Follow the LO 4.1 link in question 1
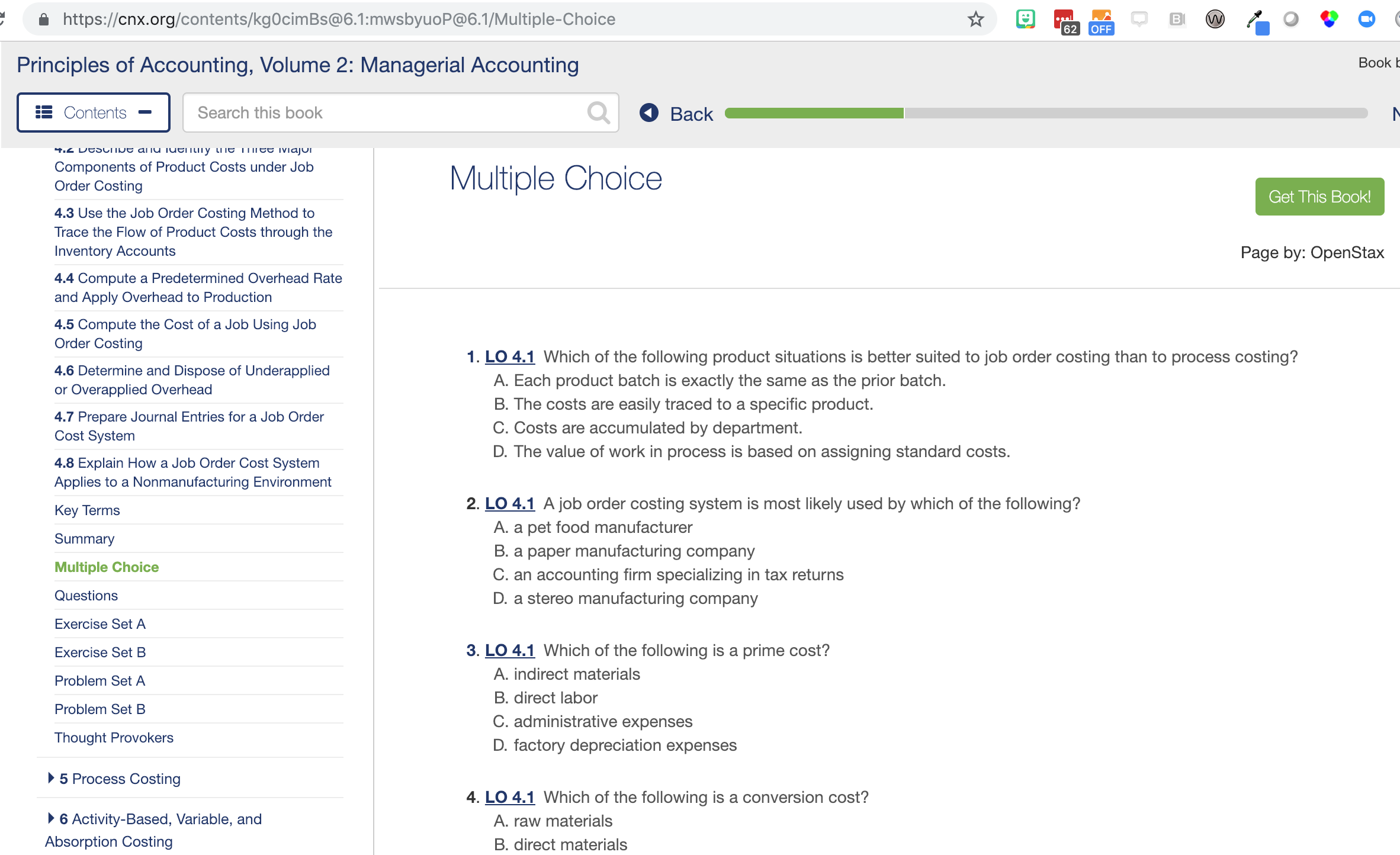The image size is (1400, 855). coord(509,356)
